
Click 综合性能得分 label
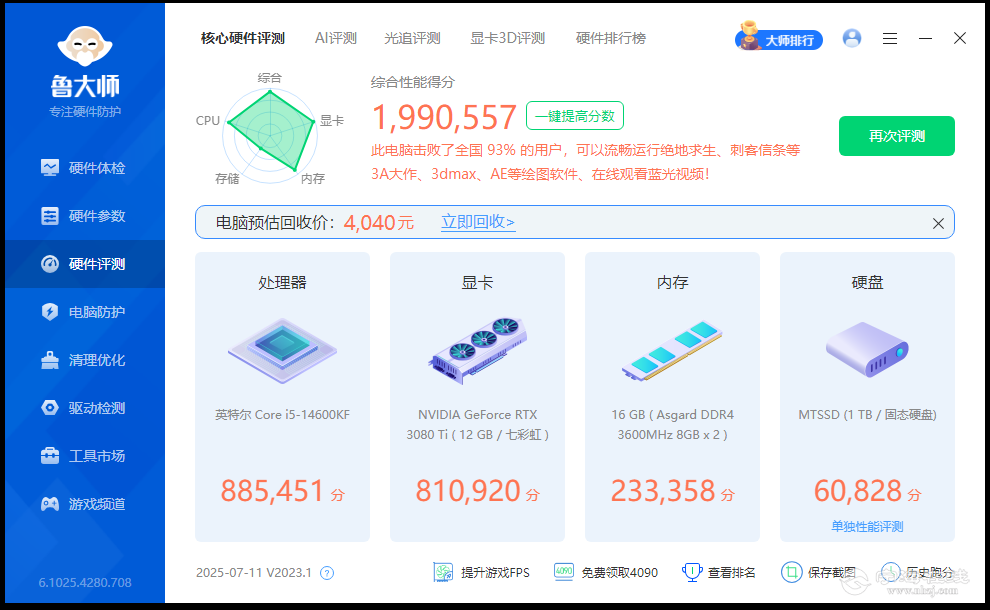click(413, 82)
